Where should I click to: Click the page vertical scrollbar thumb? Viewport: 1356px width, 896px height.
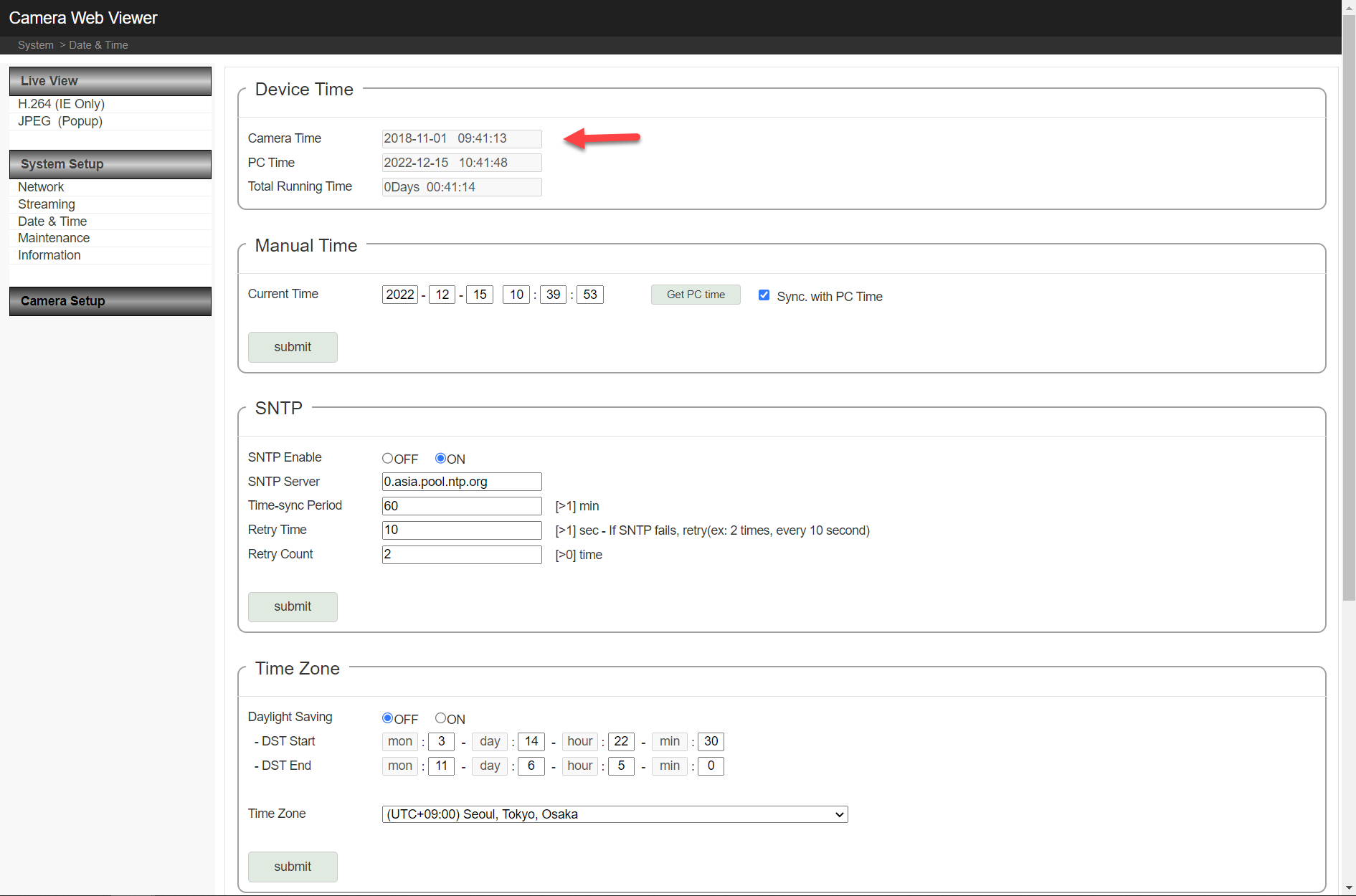[x=1349, y=307]
